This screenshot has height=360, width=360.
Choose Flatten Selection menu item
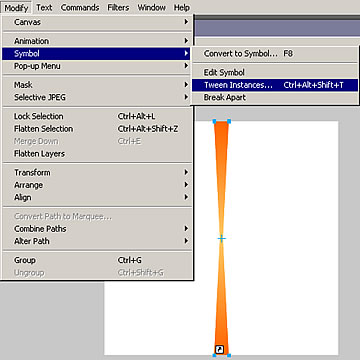(x=96, y=129)
